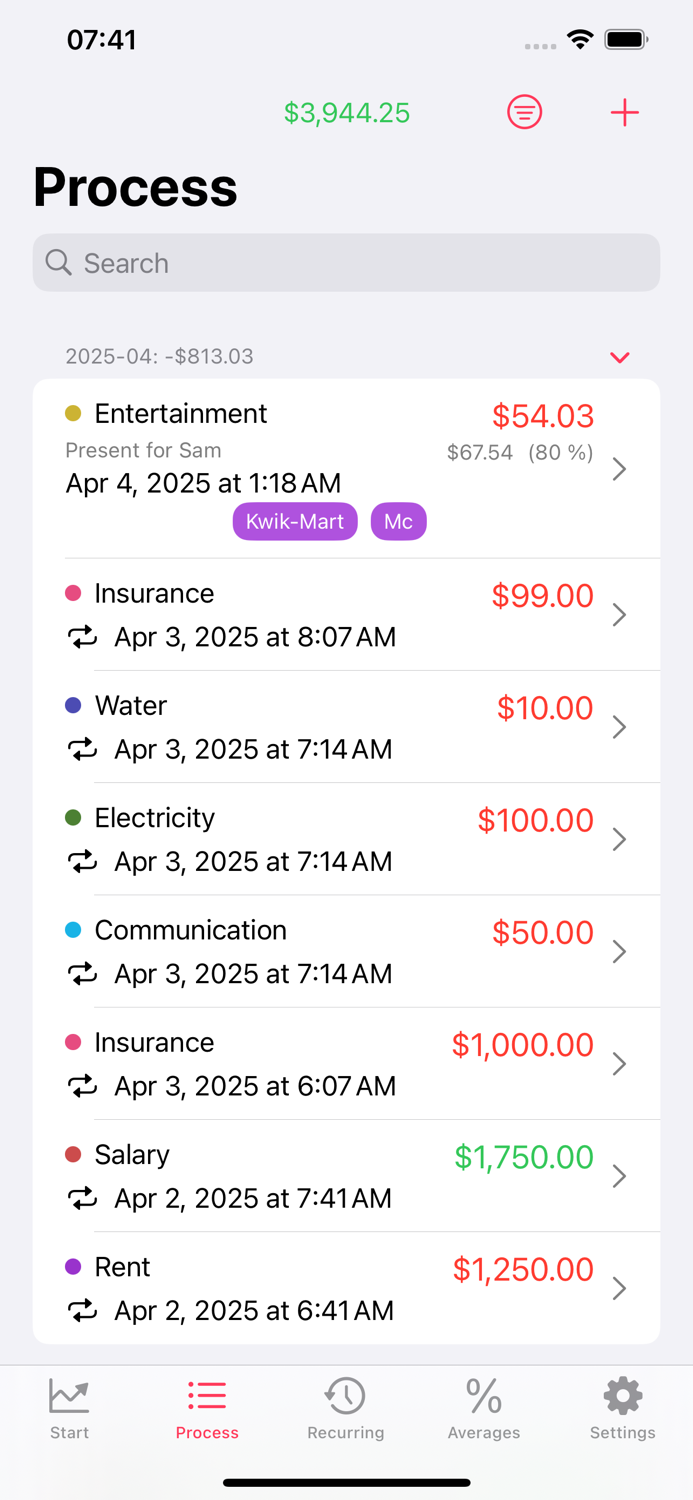Click the repeat icon next to Salary

pyautogui.click(x=84, y=1198)
